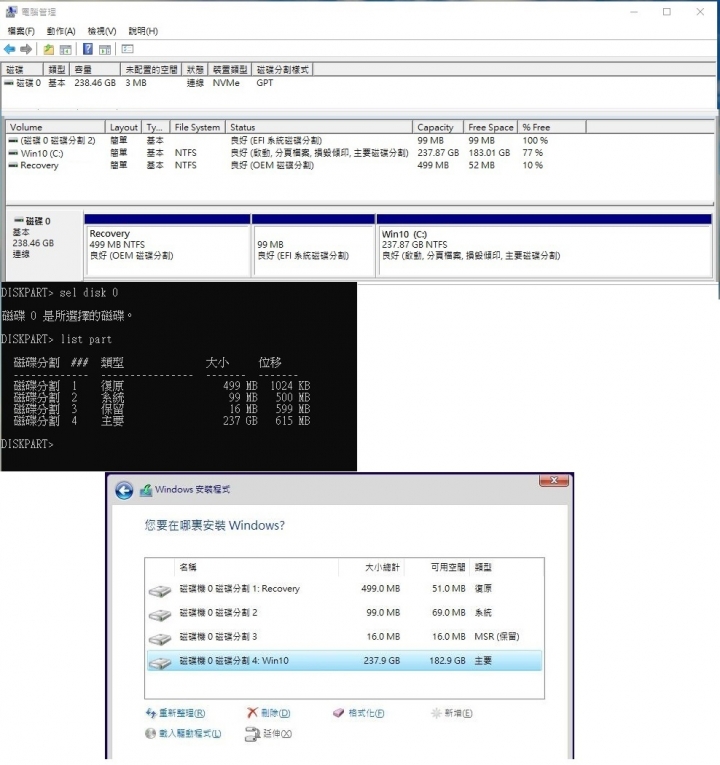The image size is (720, 765).
Task: Click the 可用空間 column header in Setup
Action: click(x=437, y=567)
